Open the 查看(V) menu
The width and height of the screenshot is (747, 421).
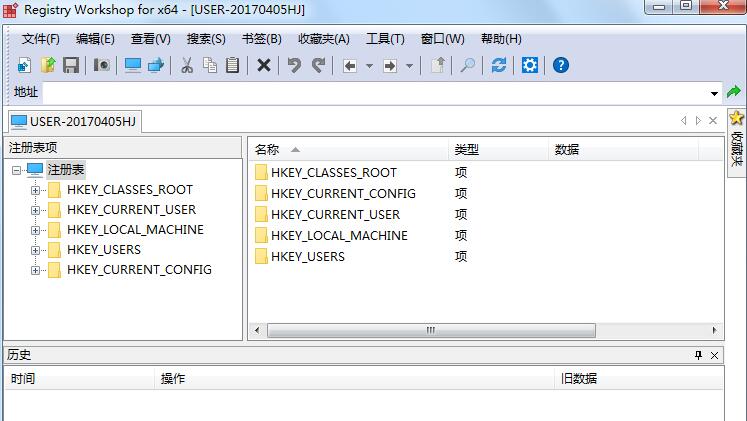pos(151,39)
